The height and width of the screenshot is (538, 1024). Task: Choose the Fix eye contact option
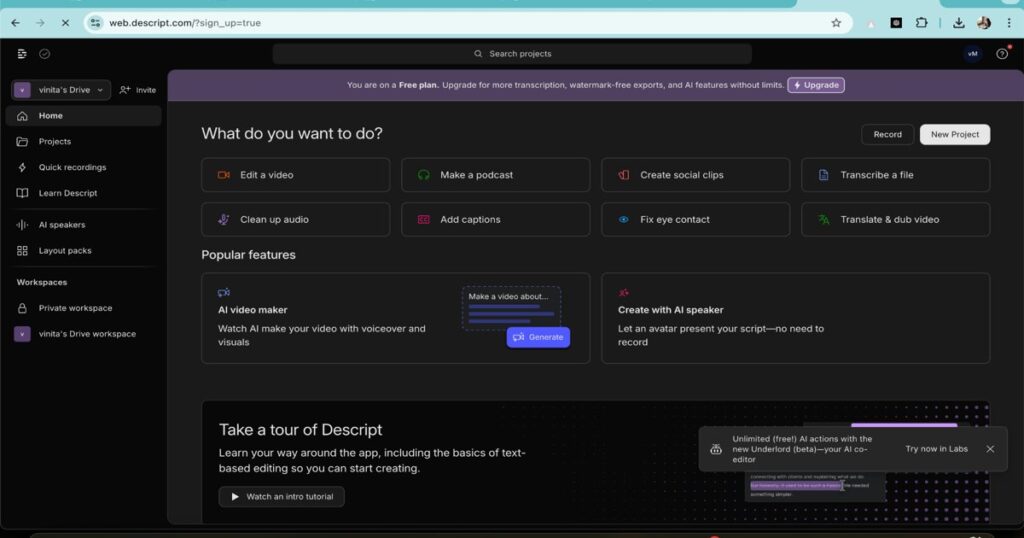tap(696, 219)
